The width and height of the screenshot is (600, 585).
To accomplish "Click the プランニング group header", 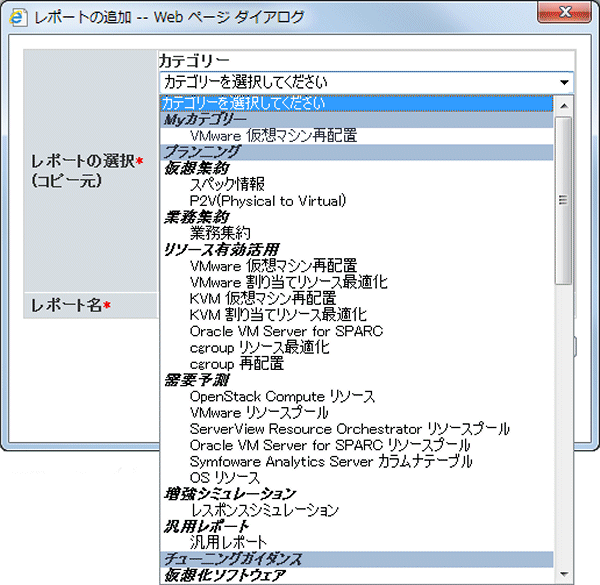I will click(357, 152).
